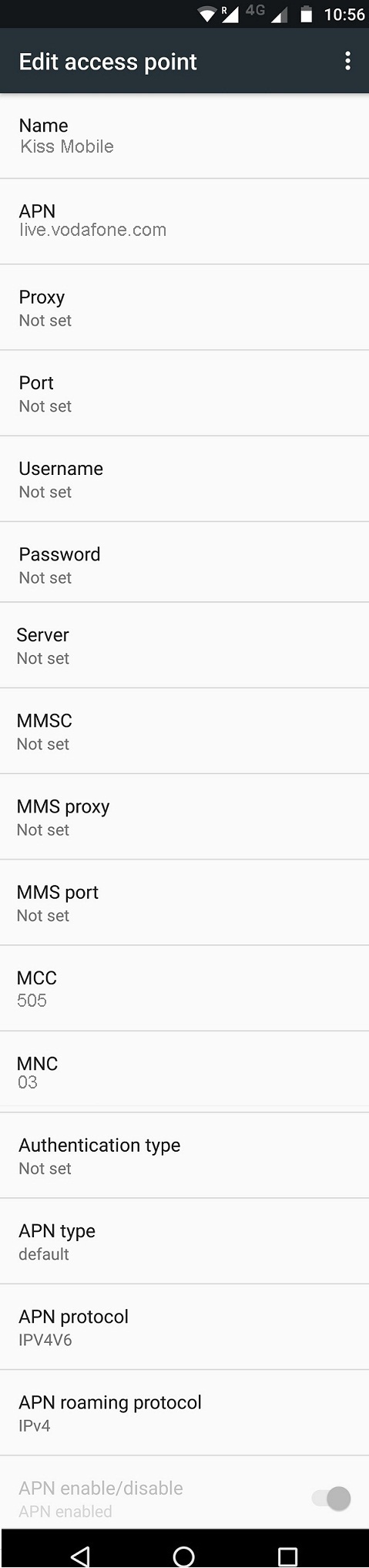
Task: Edit the Username setting
Action: point(184,479)
